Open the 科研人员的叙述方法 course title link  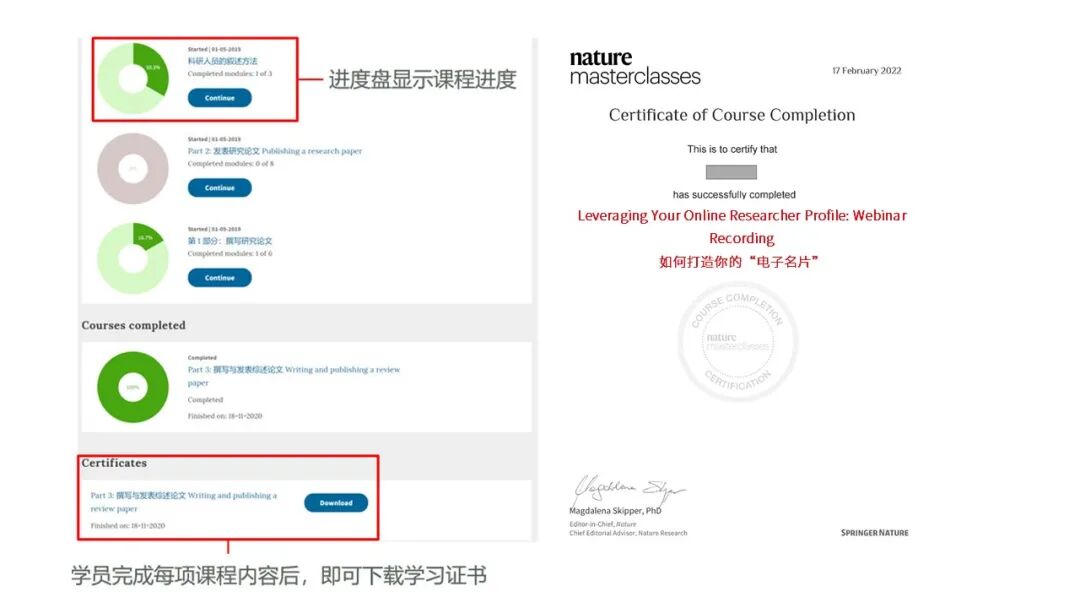pyautogui.click(x=222, y=61)
